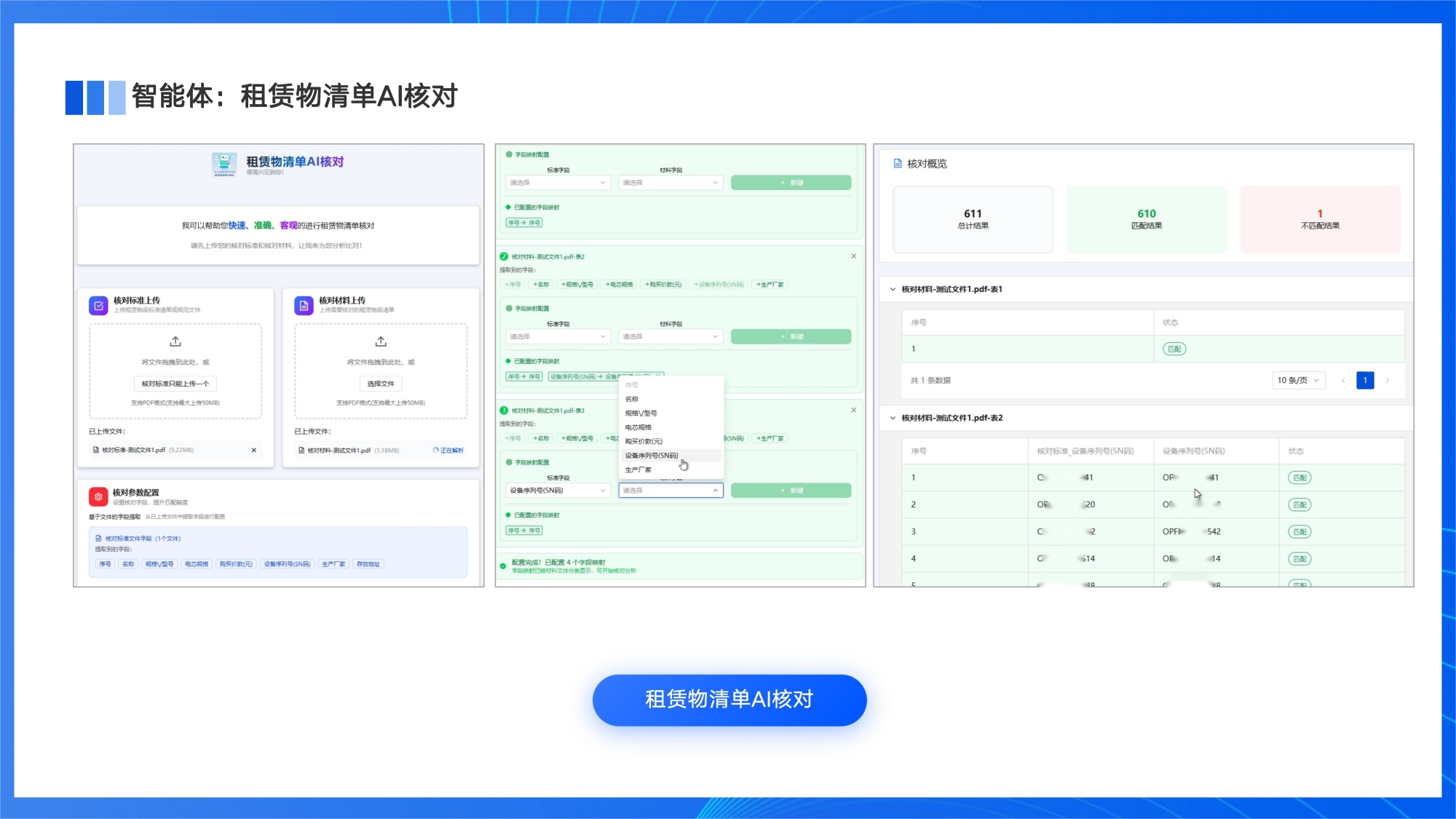Click the 核对标准上传 checkmark icon

(x=98, y=306)
